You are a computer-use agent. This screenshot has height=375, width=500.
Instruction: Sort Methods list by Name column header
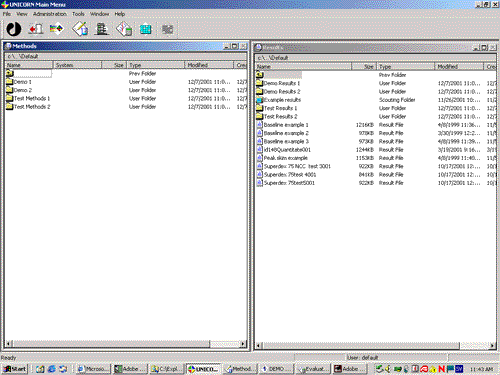(29, 65)
